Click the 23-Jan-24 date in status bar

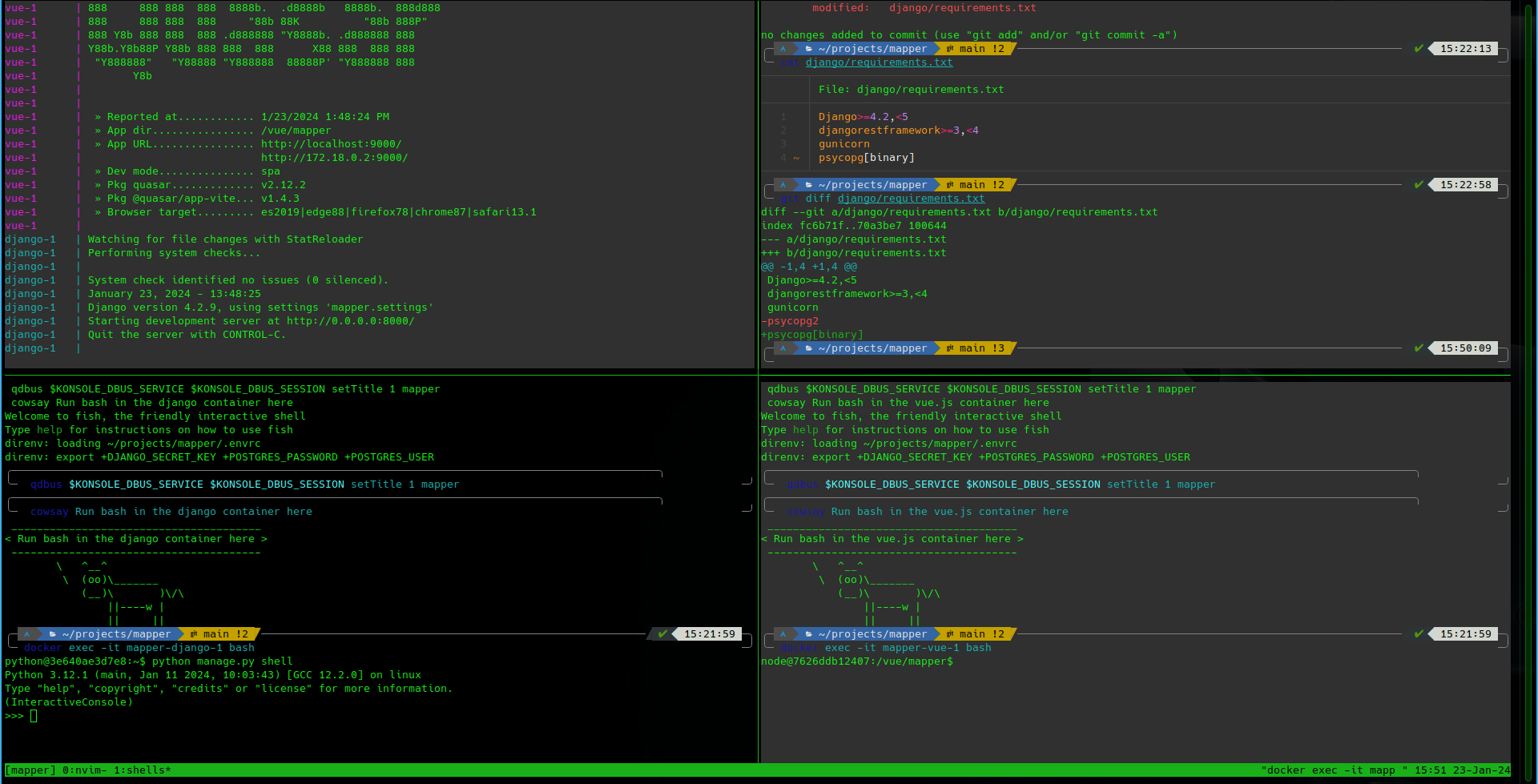point(1482,770)
